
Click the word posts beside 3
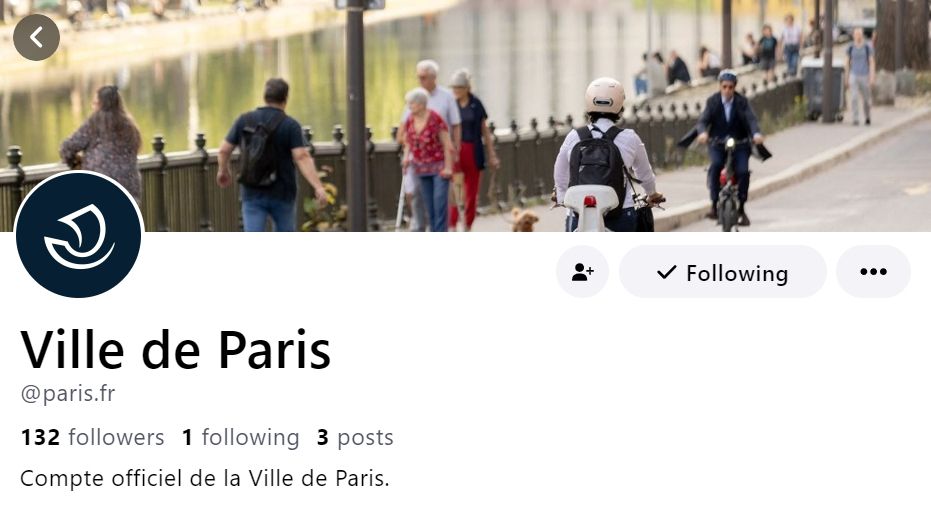point(365,438)
